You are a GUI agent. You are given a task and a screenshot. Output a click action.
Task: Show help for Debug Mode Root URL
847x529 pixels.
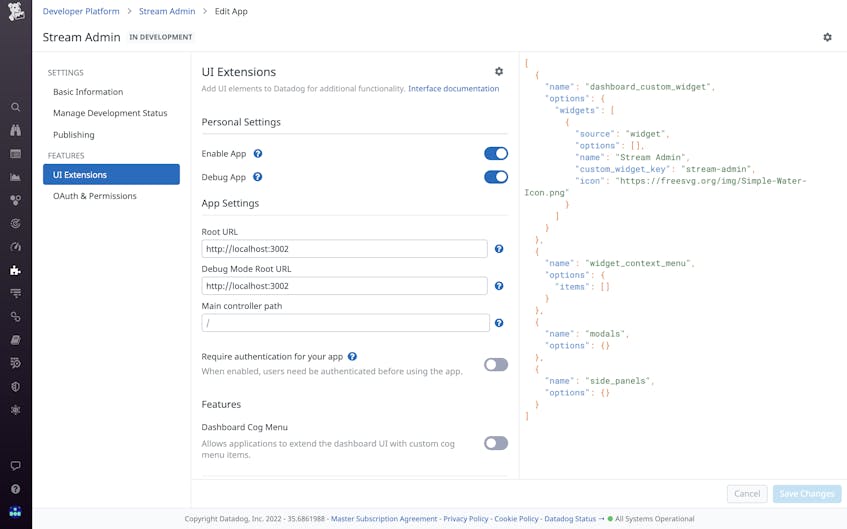499,286
